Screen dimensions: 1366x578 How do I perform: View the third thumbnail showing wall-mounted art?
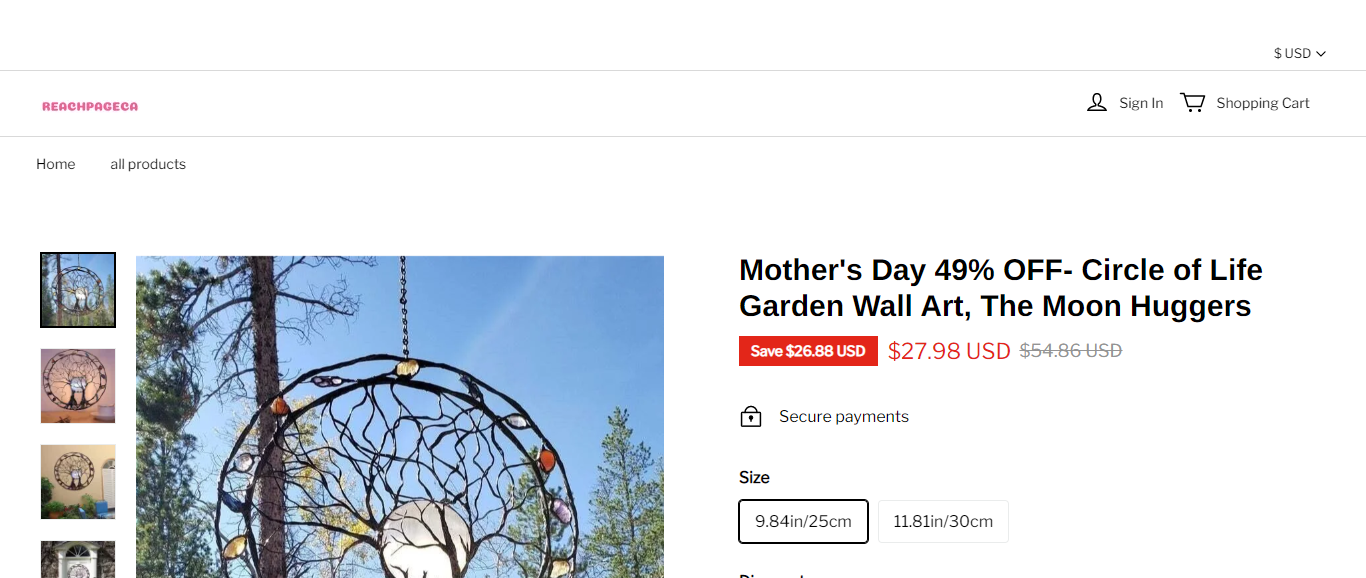point(78,482)
